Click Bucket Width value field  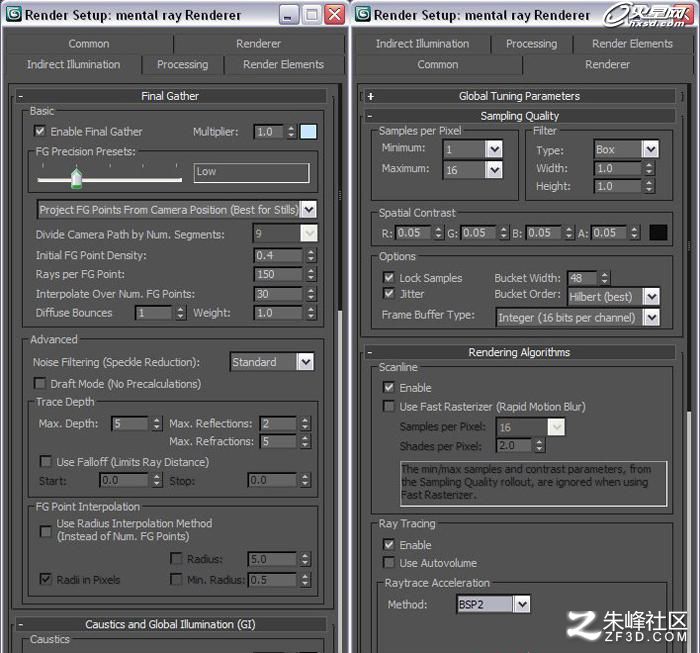tap(583, 278)
